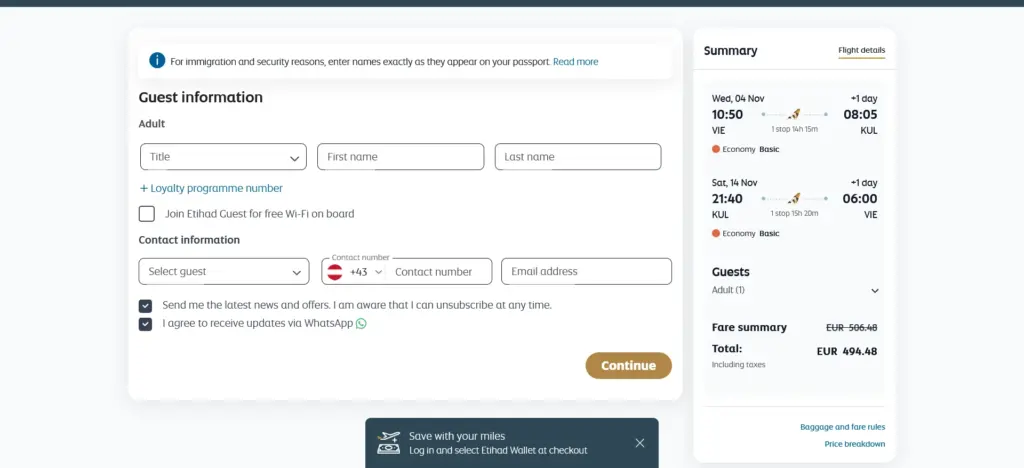The width and height of the screenshot is (1024, 468).
Task: Click the 21:40 departure time
Action: tap(728, 198)
